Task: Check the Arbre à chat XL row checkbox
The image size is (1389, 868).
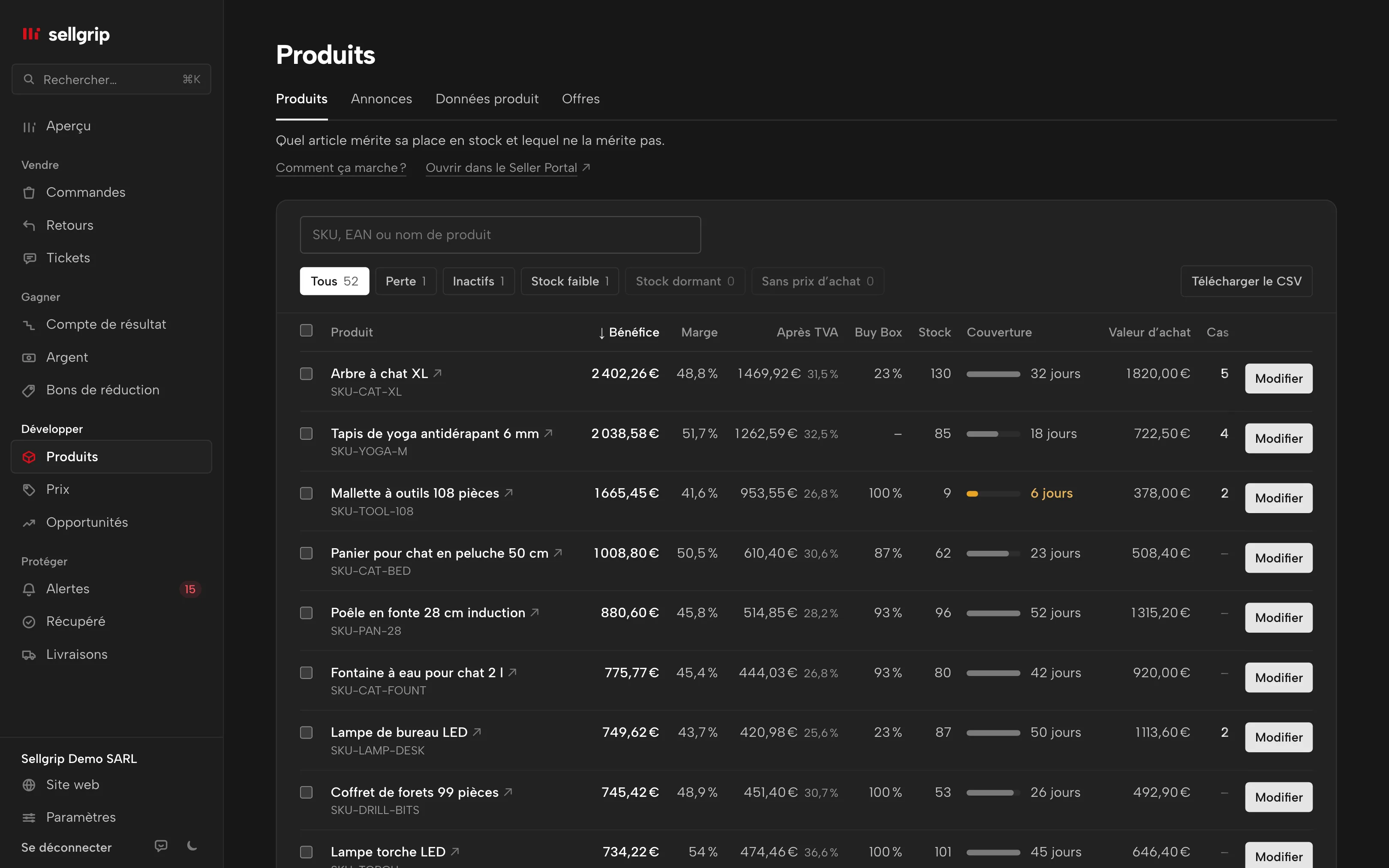Action: point(307,374)
